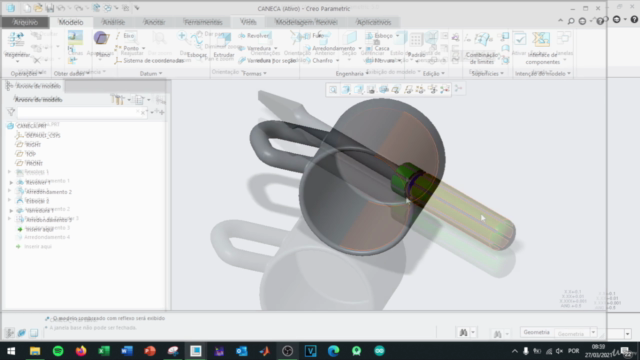Viewport: 640px width, 360px height.
Task: Select the Nervura rib tool
Action: tap(380, 60)
